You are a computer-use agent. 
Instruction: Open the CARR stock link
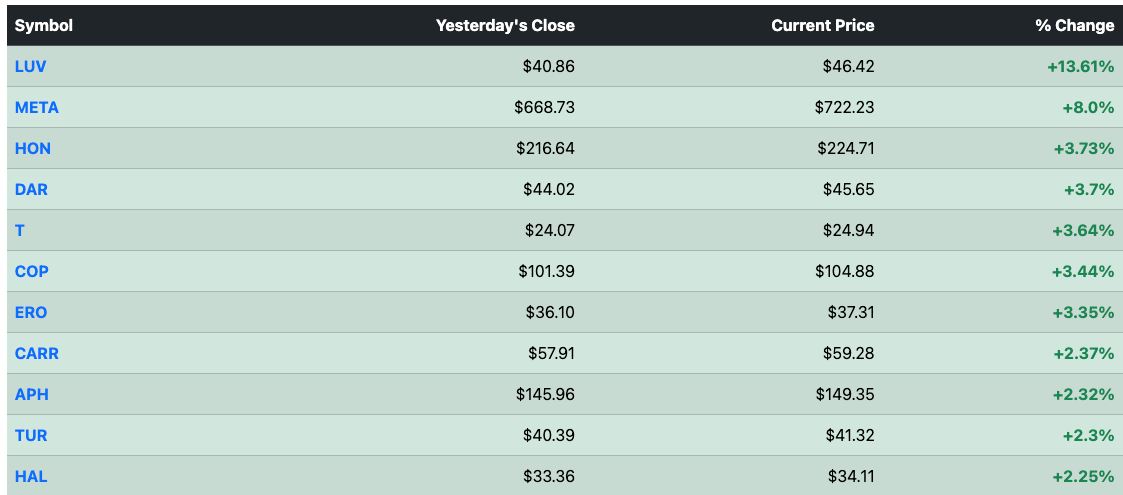37,353
